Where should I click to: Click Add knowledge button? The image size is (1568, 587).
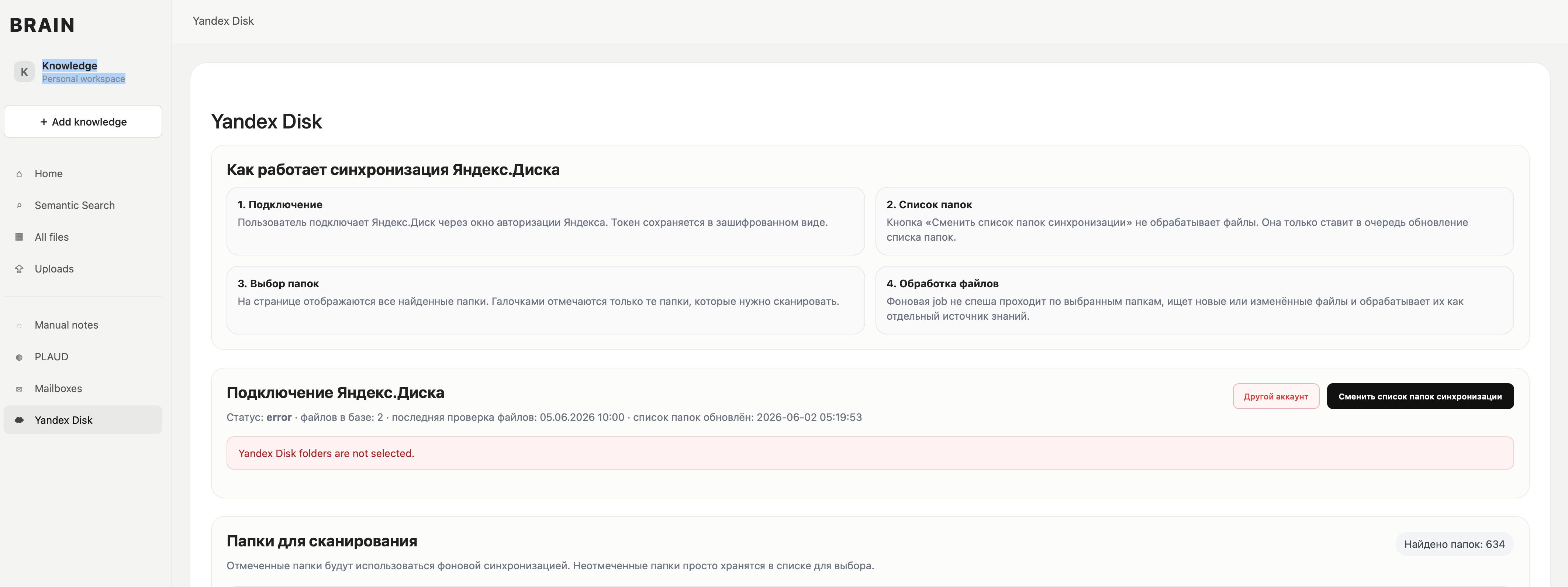click(83, 122)
